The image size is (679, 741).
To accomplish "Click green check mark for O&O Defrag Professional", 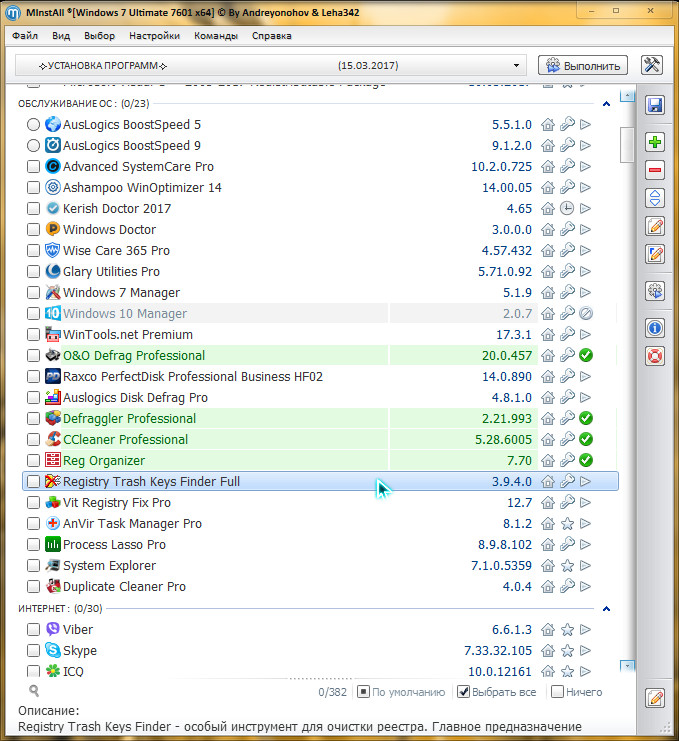I will (586, 355).
